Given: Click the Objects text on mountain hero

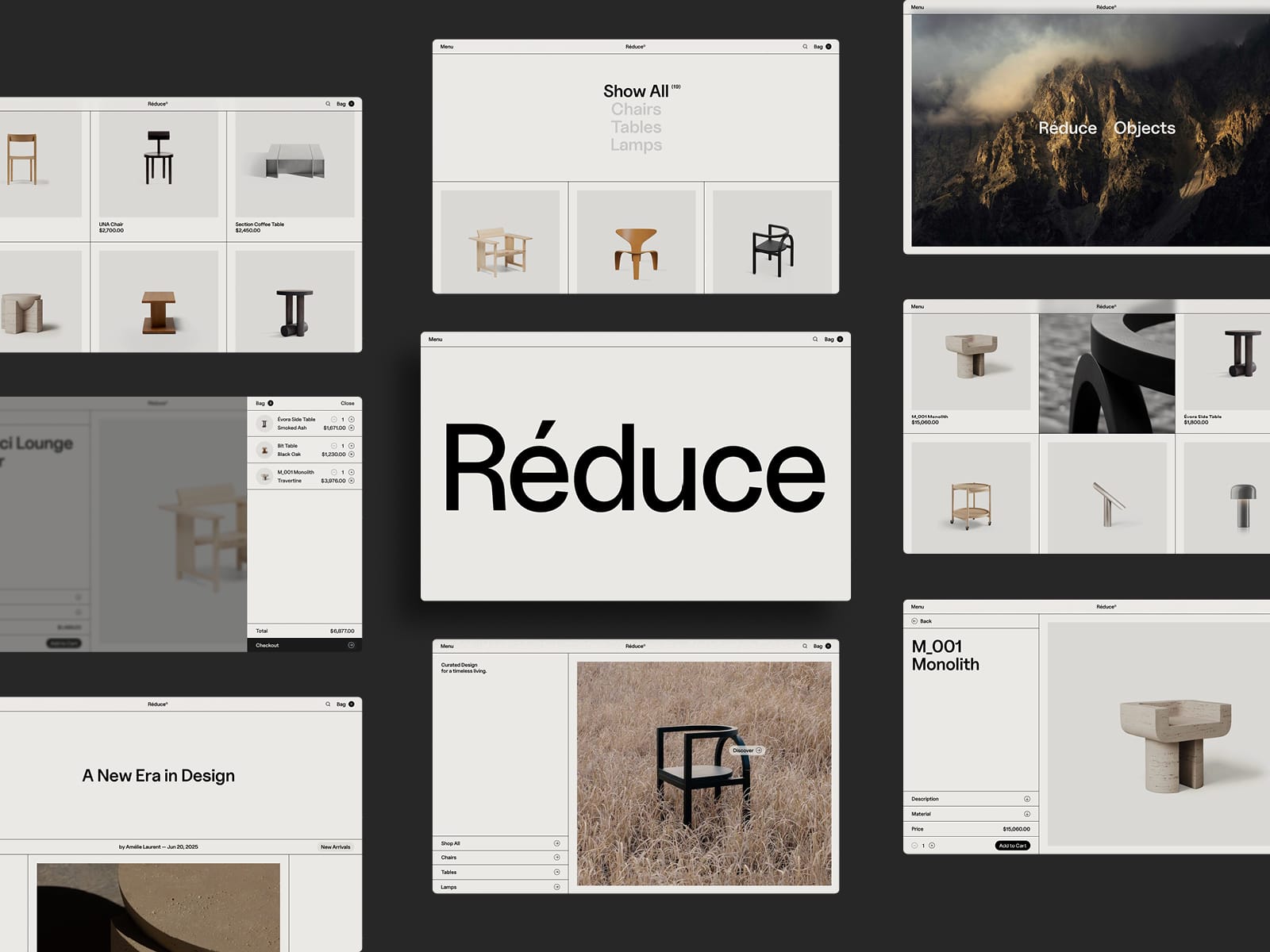Looking at the screenshot, I should click(x=1145, y=128).
